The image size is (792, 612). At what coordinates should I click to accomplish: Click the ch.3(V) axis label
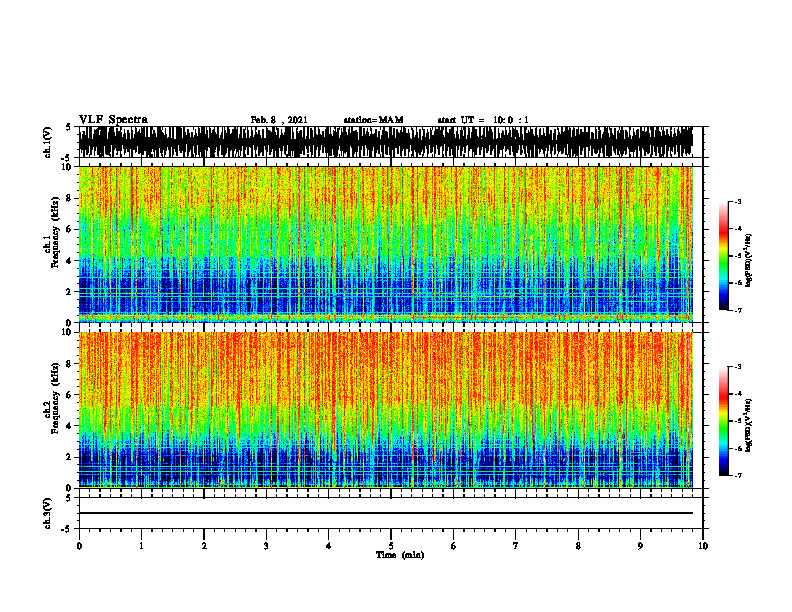pyautogui.click(x=47, y=513)
